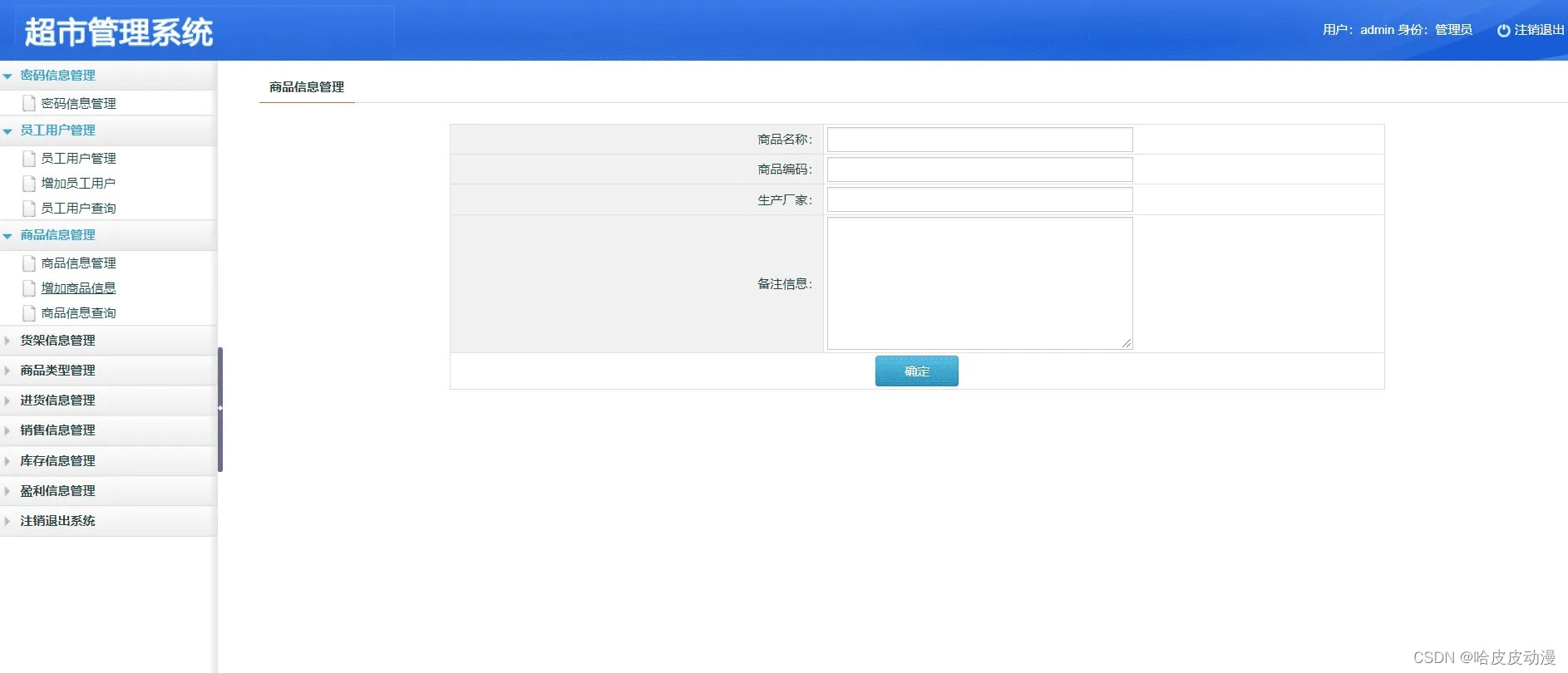Click the page icon beside 增加员工用户

[x=29, y=183]
